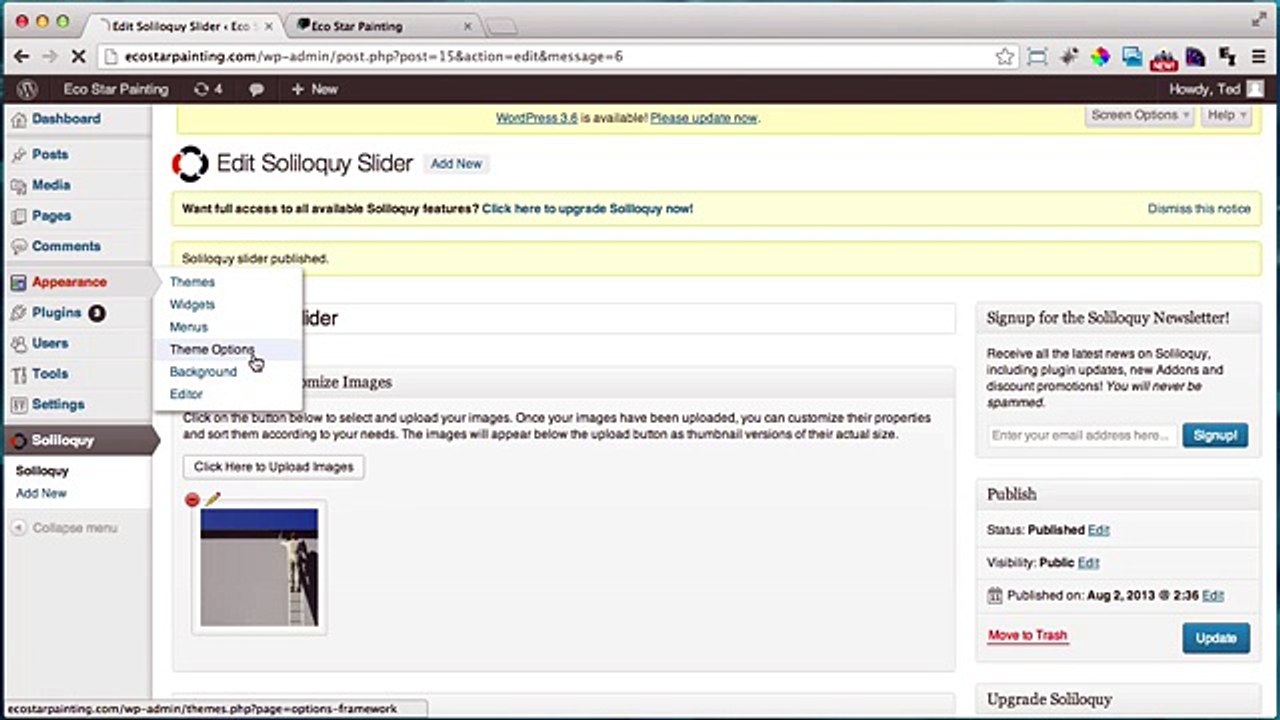Click the Move to Trash link
1280x720 pixels.
click(x=1027, y=635)
